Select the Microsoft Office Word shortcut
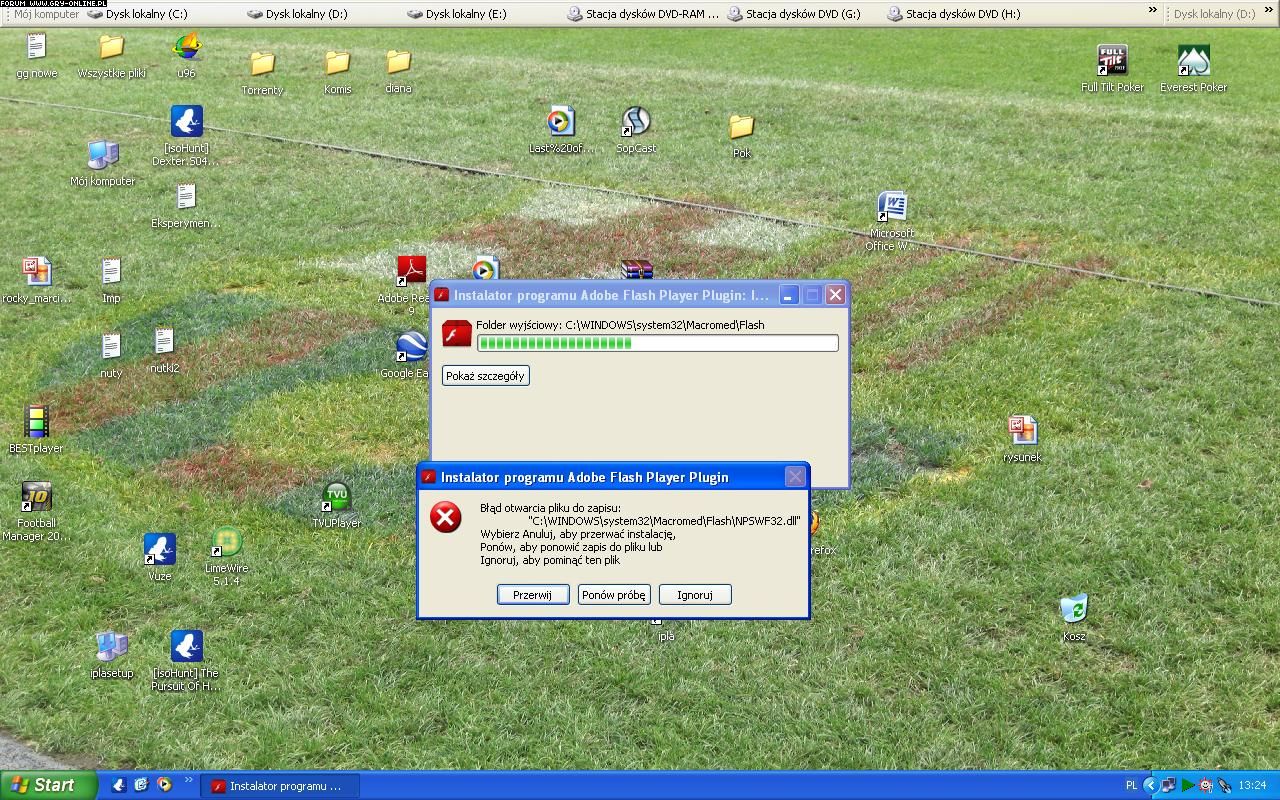The height and width of the screenshot is (800, 1280). (891, 208)
